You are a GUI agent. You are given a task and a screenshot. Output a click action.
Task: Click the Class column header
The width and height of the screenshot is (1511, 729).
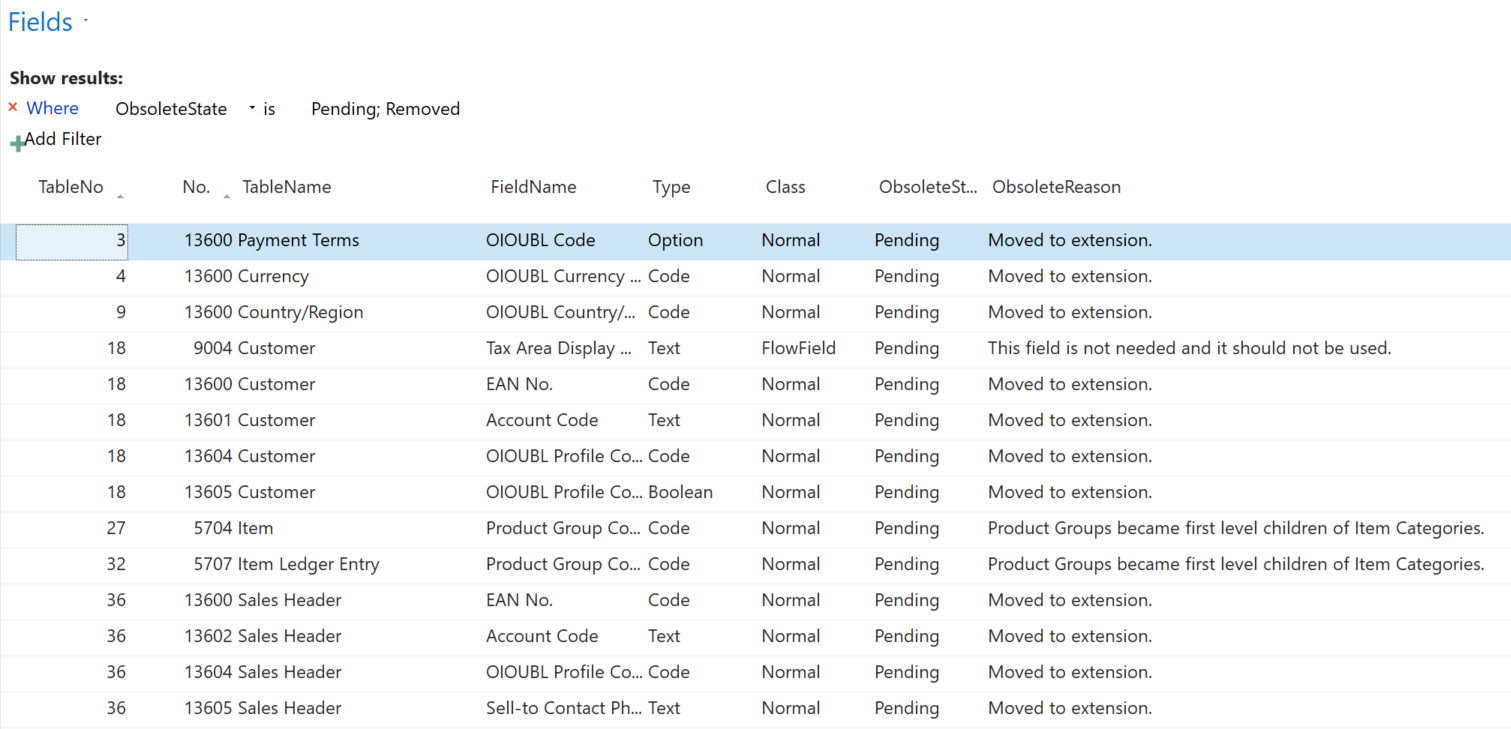pyautogui.click(x=785, y=187)
